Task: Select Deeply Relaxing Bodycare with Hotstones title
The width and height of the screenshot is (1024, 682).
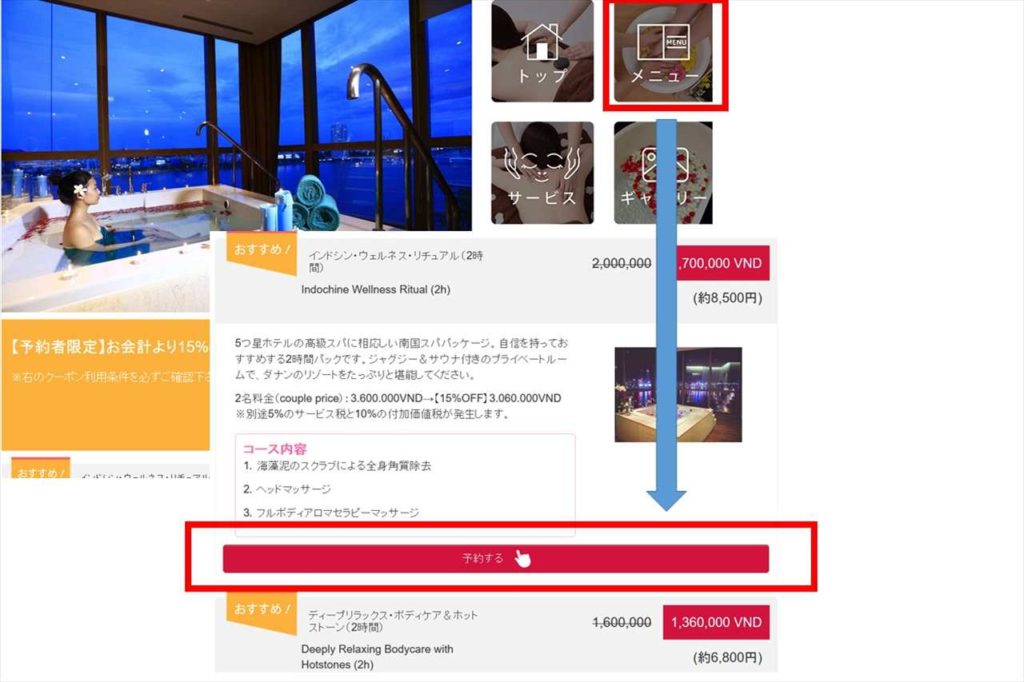Action: [377, 657]
